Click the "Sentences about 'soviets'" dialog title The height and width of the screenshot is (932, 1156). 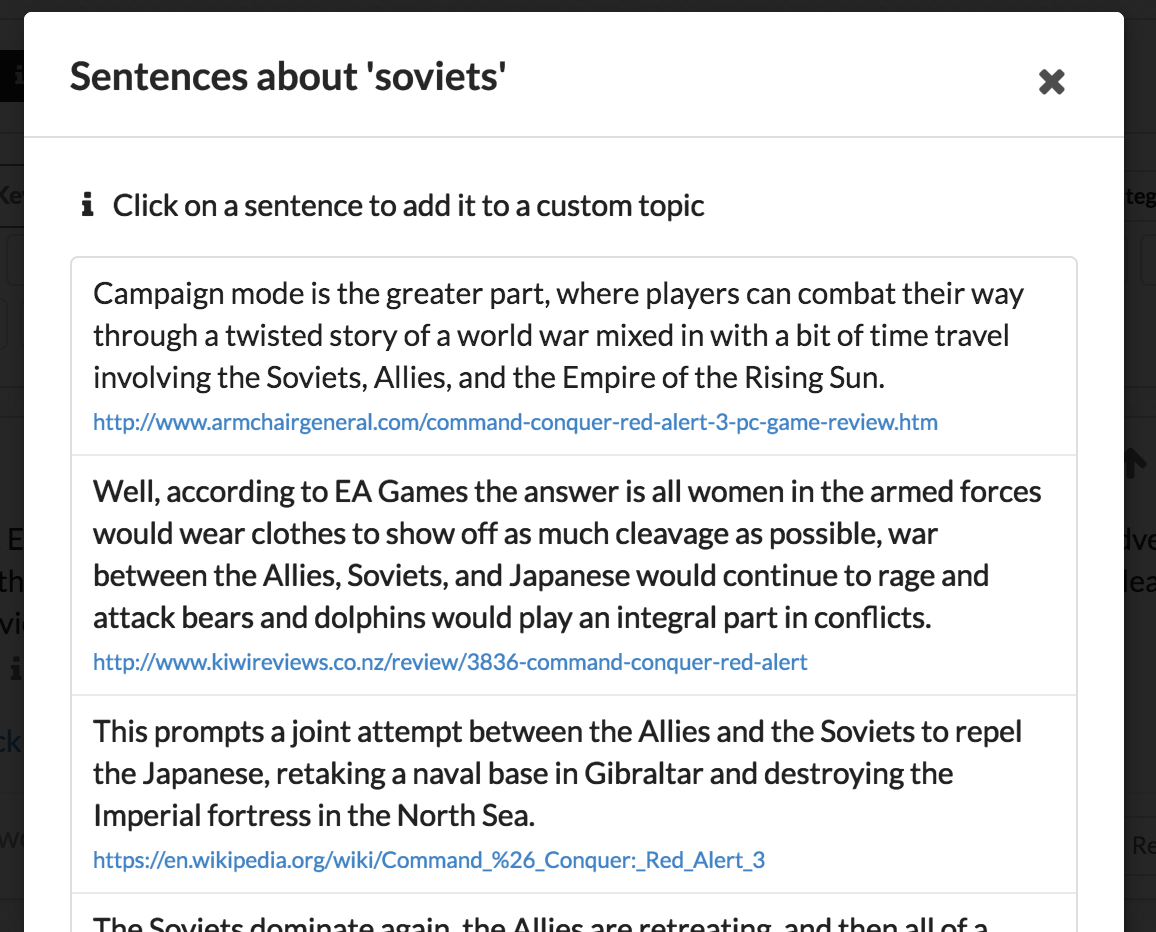point(288,77)
